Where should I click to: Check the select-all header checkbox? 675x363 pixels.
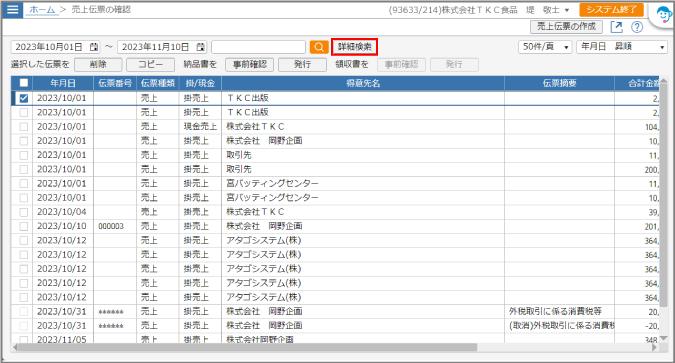point(24,83)
